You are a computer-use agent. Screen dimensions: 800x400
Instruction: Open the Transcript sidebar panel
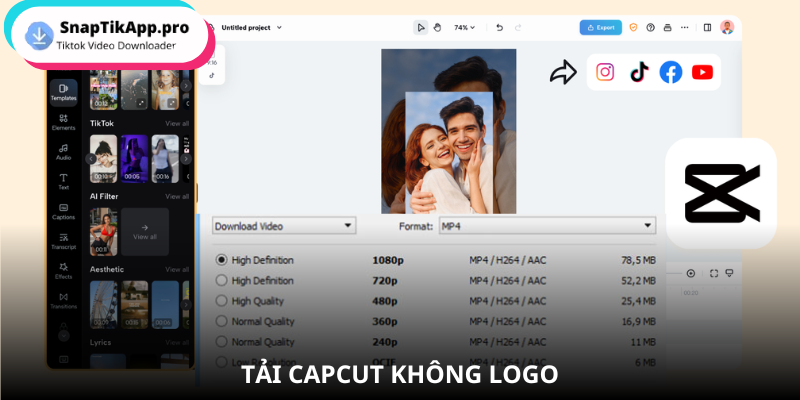63,241
